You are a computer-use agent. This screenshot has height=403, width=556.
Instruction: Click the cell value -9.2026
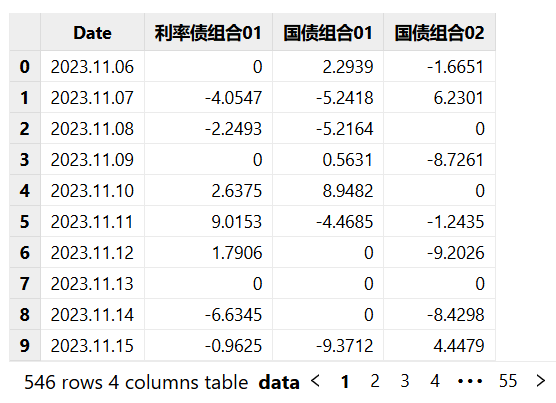pos(439,253)
